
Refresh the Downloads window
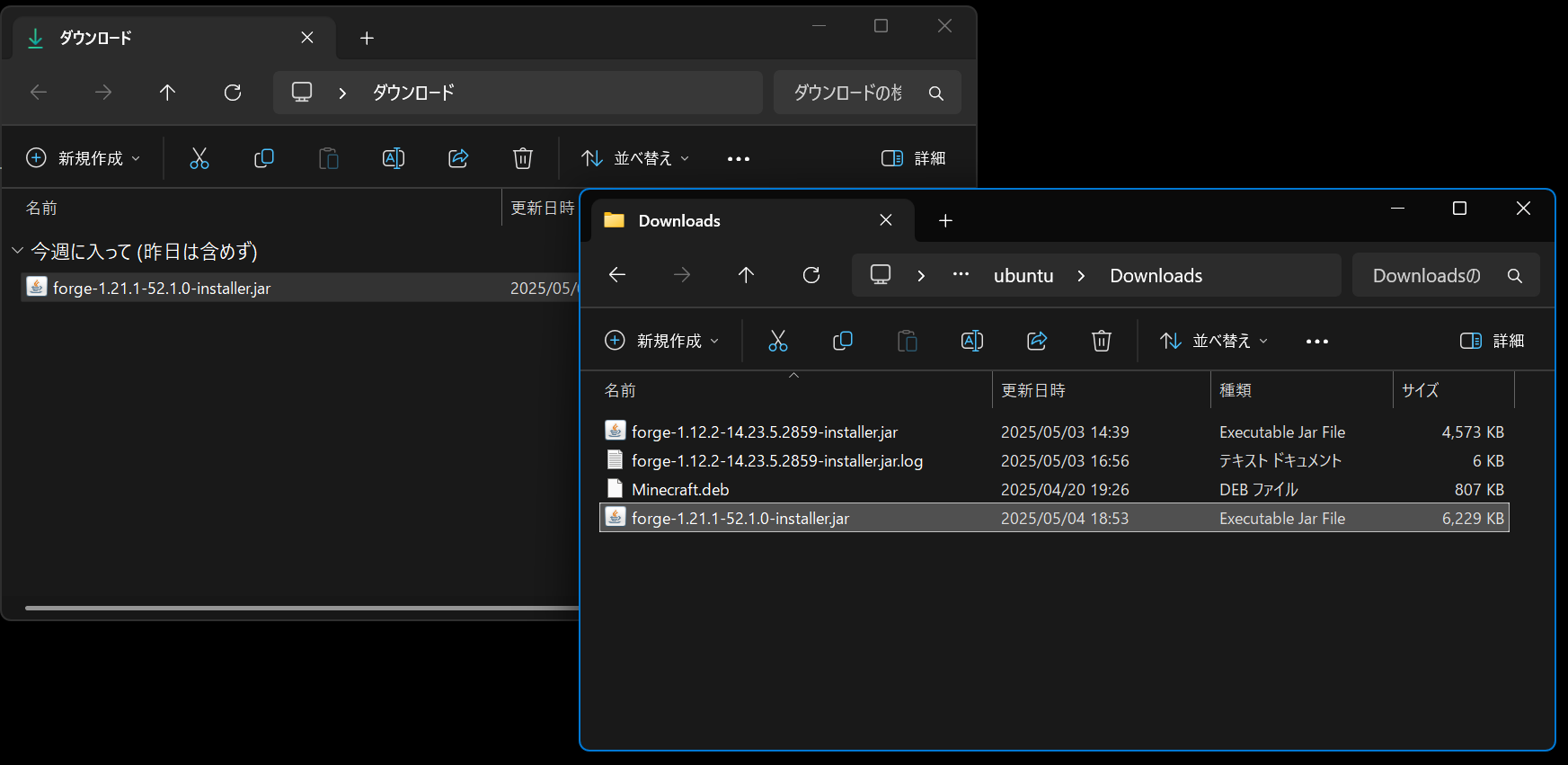(811, 275)
